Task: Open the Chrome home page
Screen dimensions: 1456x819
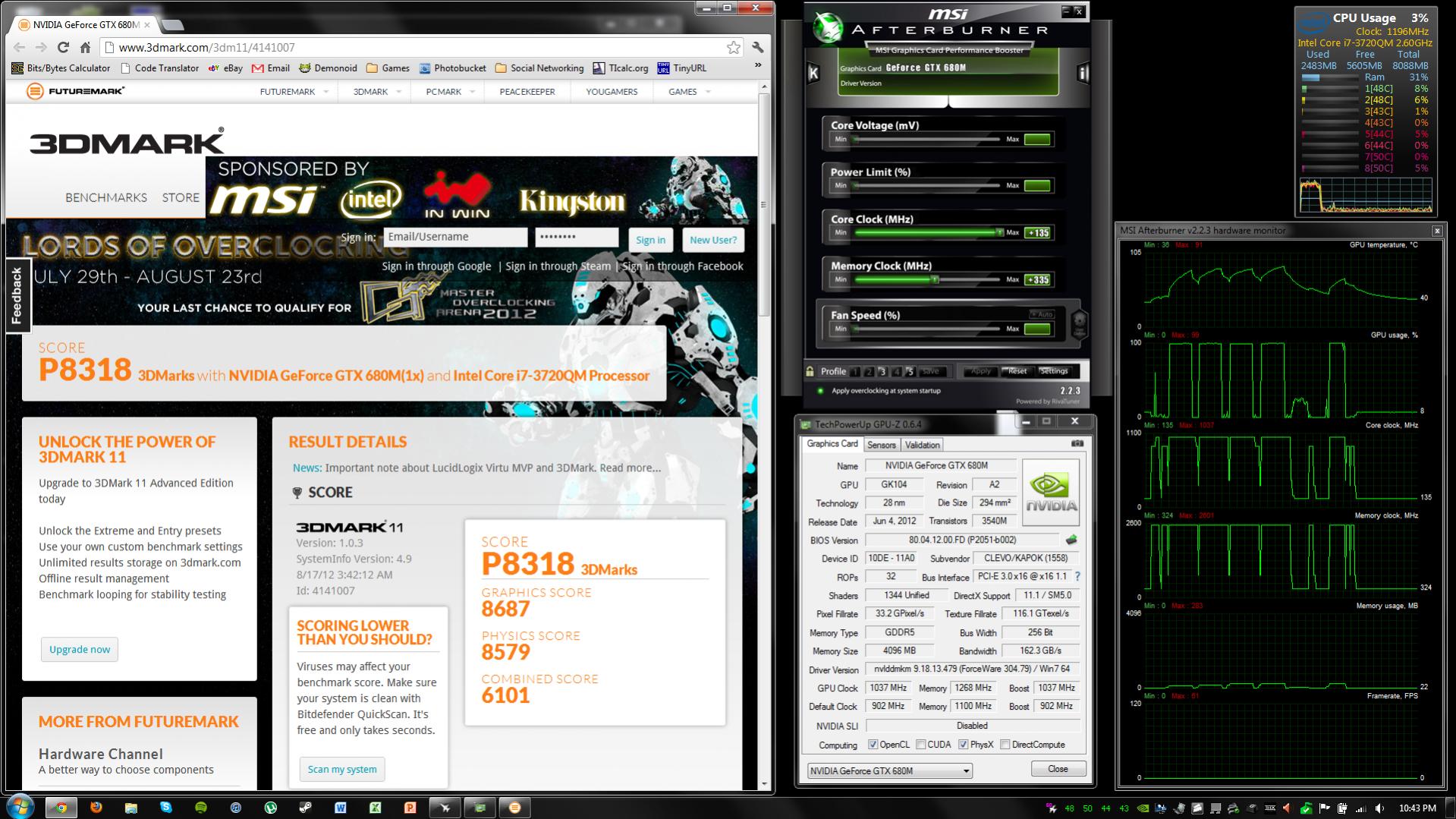Action: coord(85,47)
